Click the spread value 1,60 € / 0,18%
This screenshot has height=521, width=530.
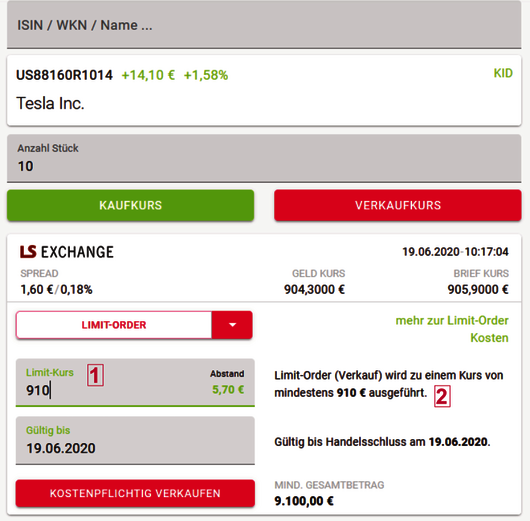click(56, 289)
